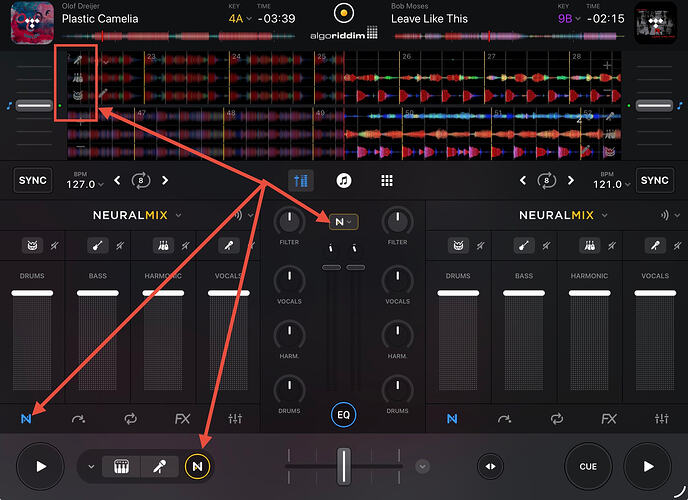This screenshot has height=500, width=688.
Task: Solo vocals on right deck
Action: point(655,246)
